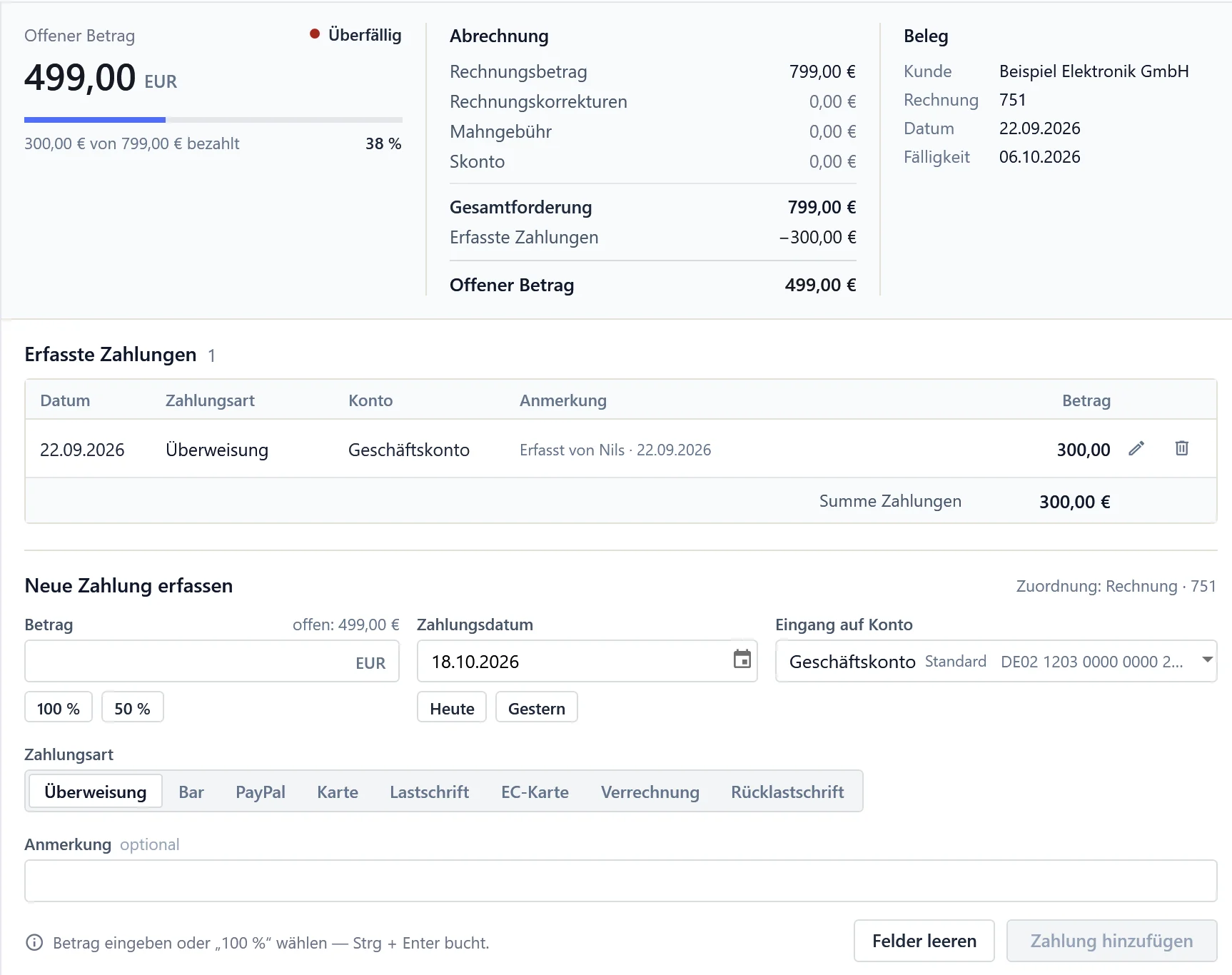Clear the form with Felder leeren
Screen dimensions: 1232x975
[x=924, y=941]
